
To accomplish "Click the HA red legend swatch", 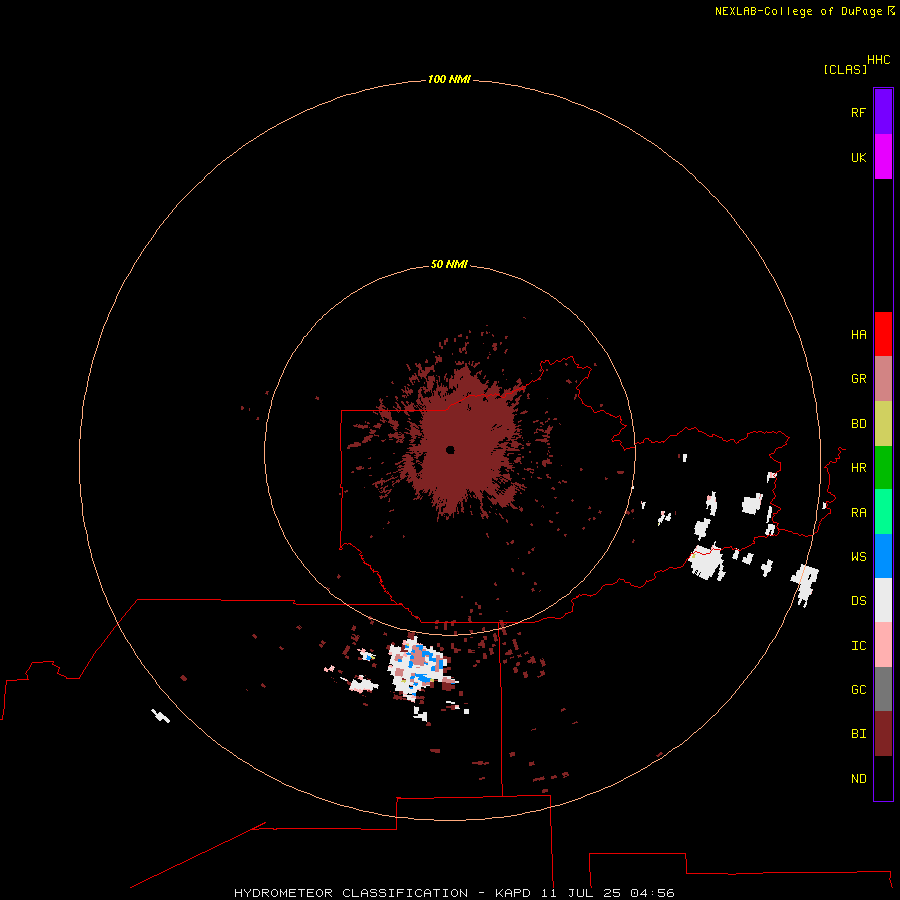I will 883,334.
